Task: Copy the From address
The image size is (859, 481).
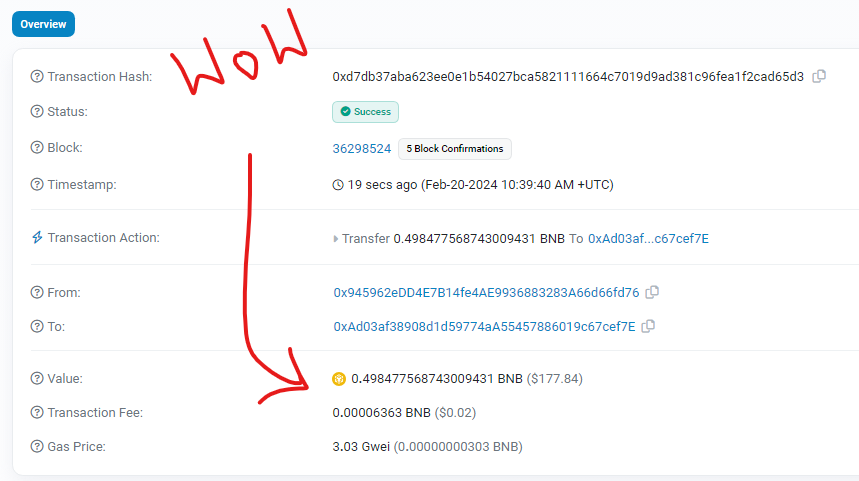Action: tap(652, 293)
